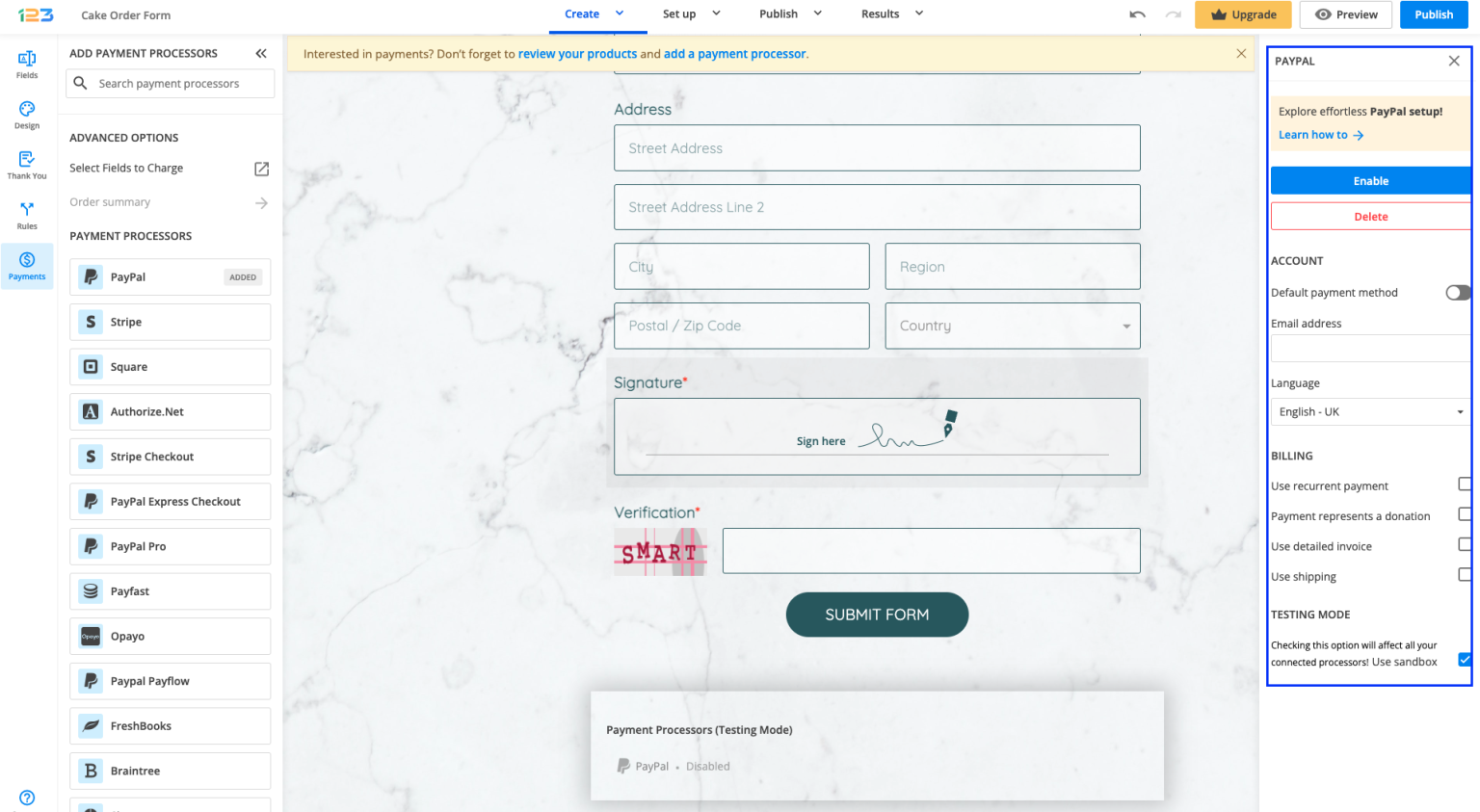Click the City input field

pyautogui.click(x=742, y=267)
